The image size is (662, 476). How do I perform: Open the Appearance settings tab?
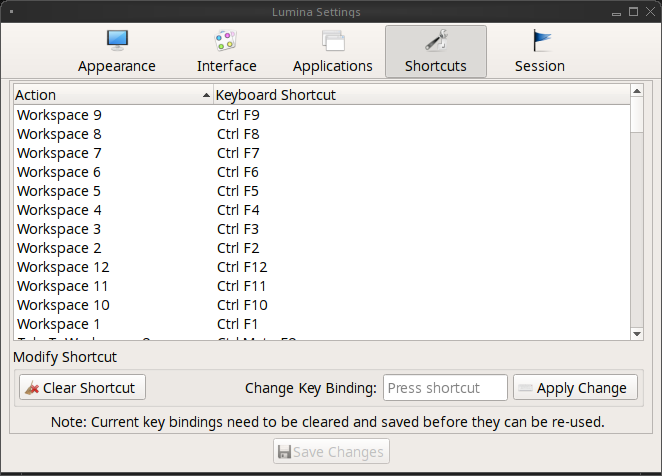[x=117, y=52]
